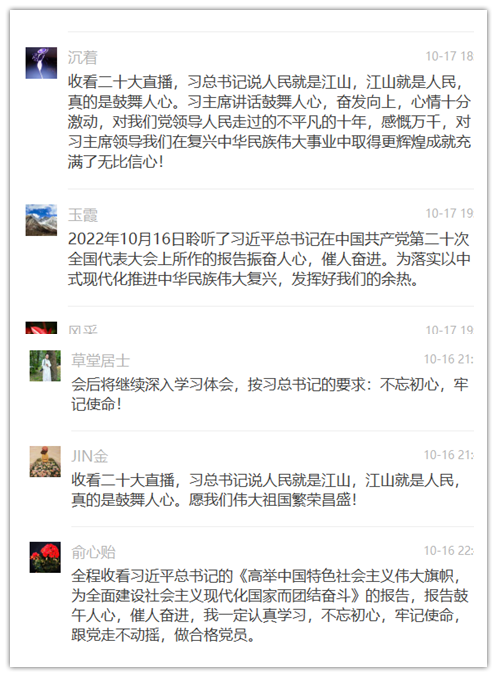Select JIN金's comment ending 繁荣昌盛
497x677 pixels.
click(x=266, y=490)
